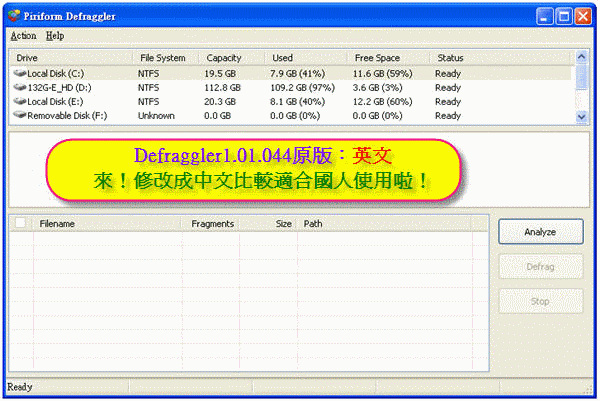
Task: Sort drives by the Drive column header
Action: 70,58
